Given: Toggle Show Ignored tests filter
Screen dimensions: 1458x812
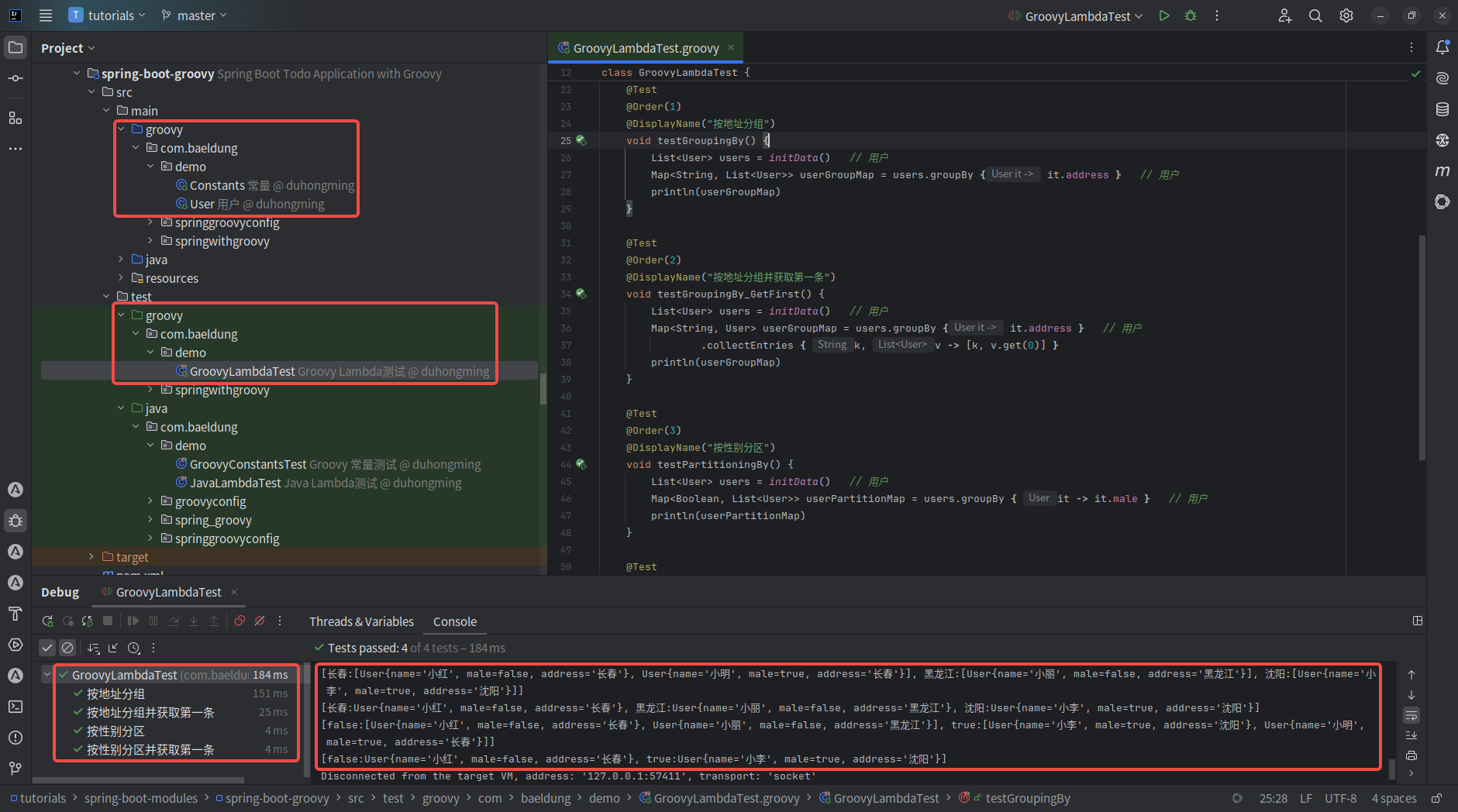Looking at the screenshot, I should point(67,648).
